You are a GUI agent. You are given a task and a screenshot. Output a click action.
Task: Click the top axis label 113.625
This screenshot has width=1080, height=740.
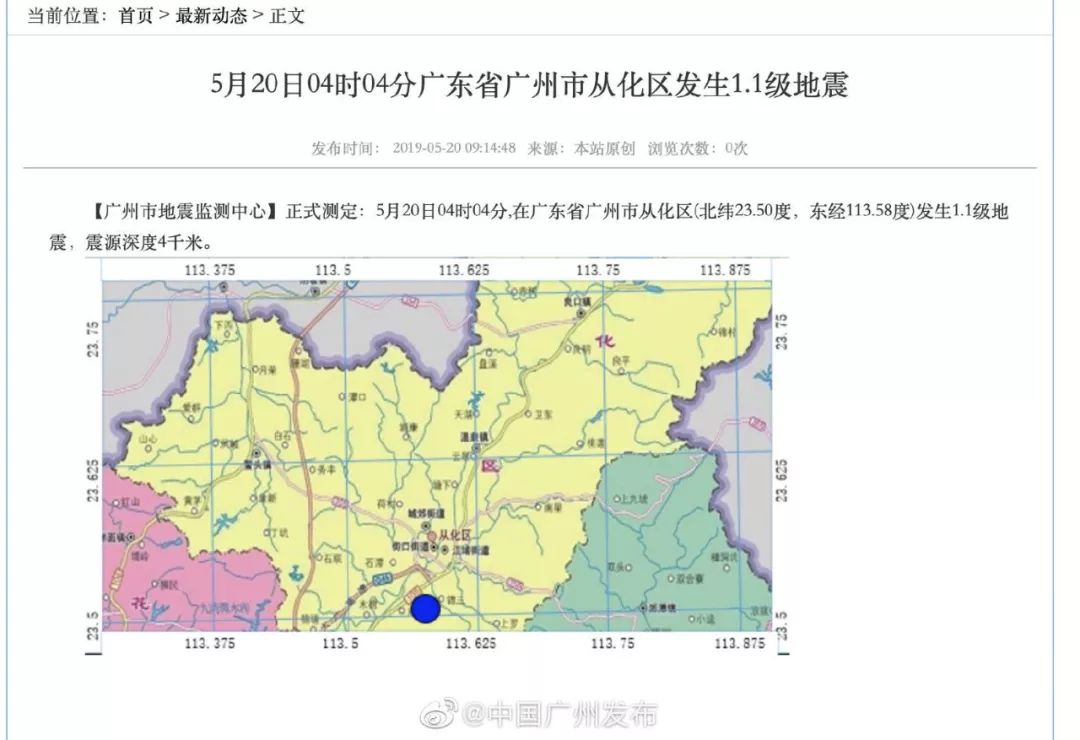[464, 270]
